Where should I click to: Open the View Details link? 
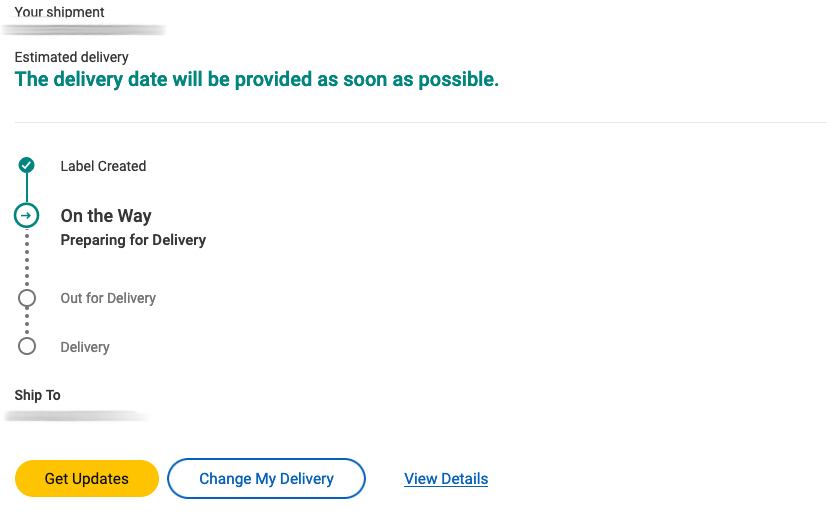coord(446,479)
